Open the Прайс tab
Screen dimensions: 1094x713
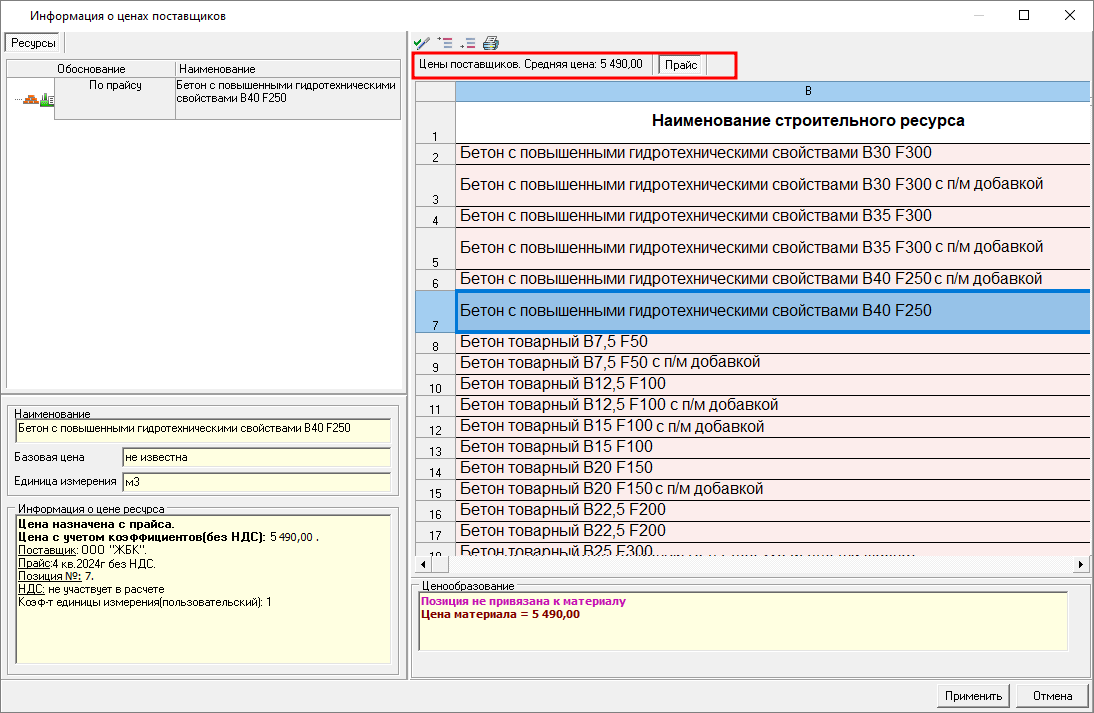[682, 64]
